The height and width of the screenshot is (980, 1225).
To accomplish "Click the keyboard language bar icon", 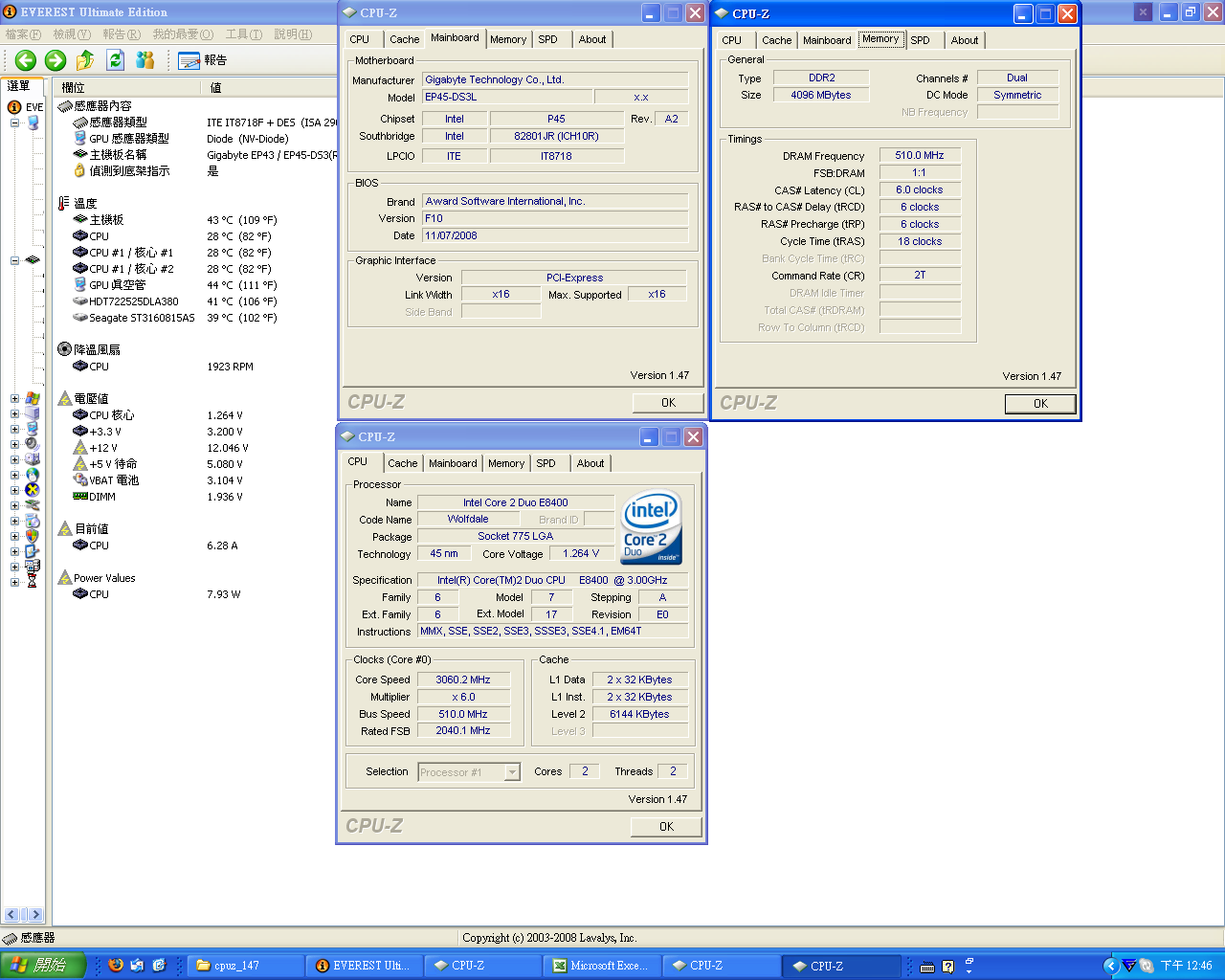I will click(x=927, y=967).
